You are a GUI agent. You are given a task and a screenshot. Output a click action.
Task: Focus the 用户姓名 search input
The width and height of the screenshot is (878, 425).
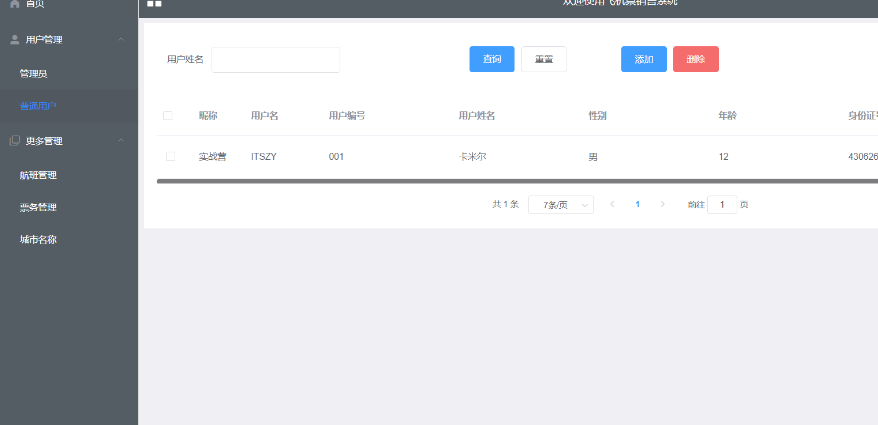tap(275, 60)
